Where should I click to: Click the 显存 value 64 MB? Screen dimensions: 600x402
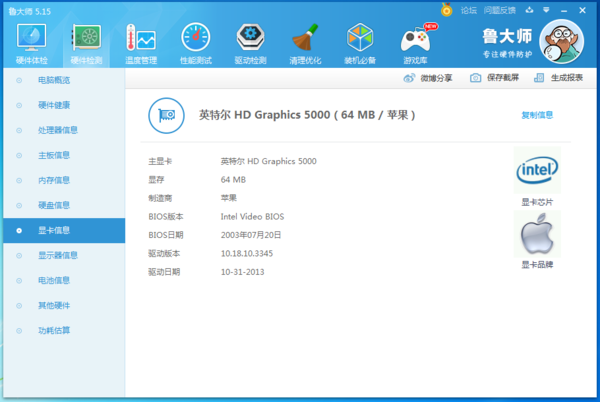pyautogui.click(x=233, y=180)
